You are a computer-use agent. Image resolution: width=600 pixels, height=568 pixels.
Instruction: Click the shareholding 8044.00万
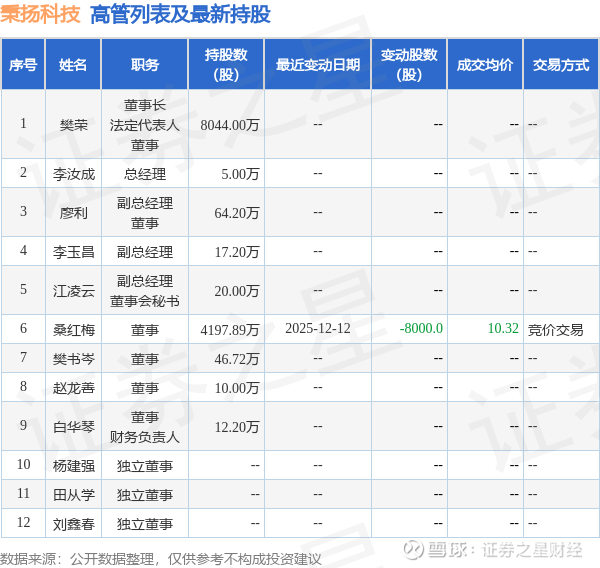(230, 125)
